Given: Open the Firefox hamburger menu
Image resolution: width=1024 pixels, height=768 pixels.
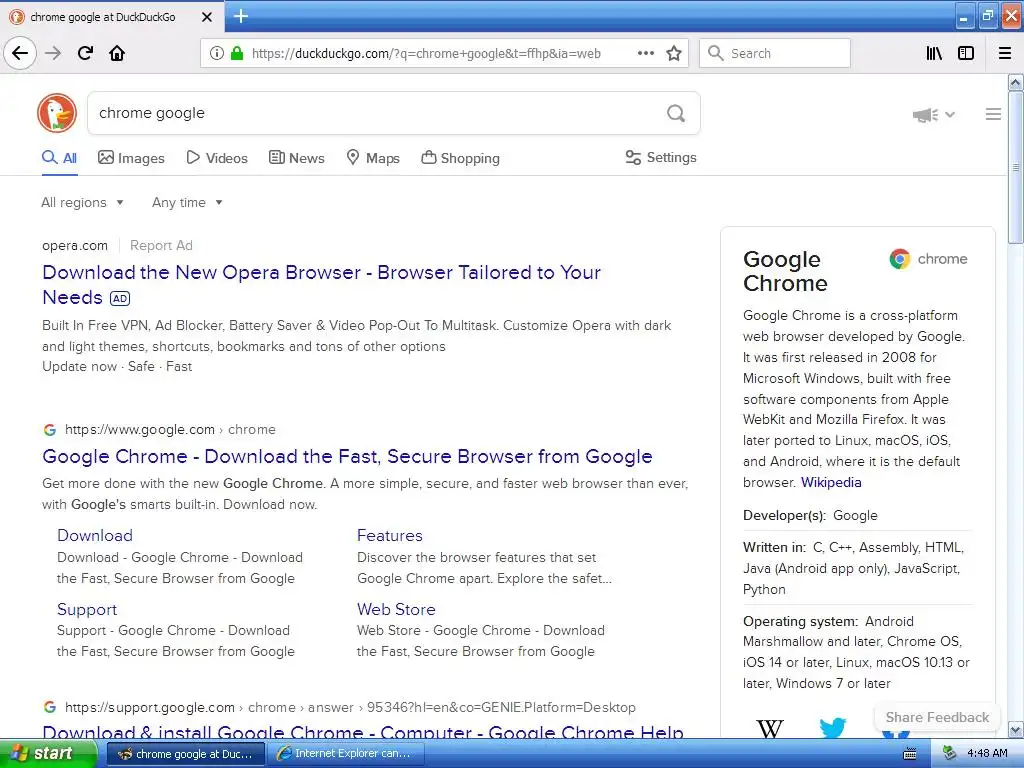Looking at the screenshot, I should [1005, 53].
